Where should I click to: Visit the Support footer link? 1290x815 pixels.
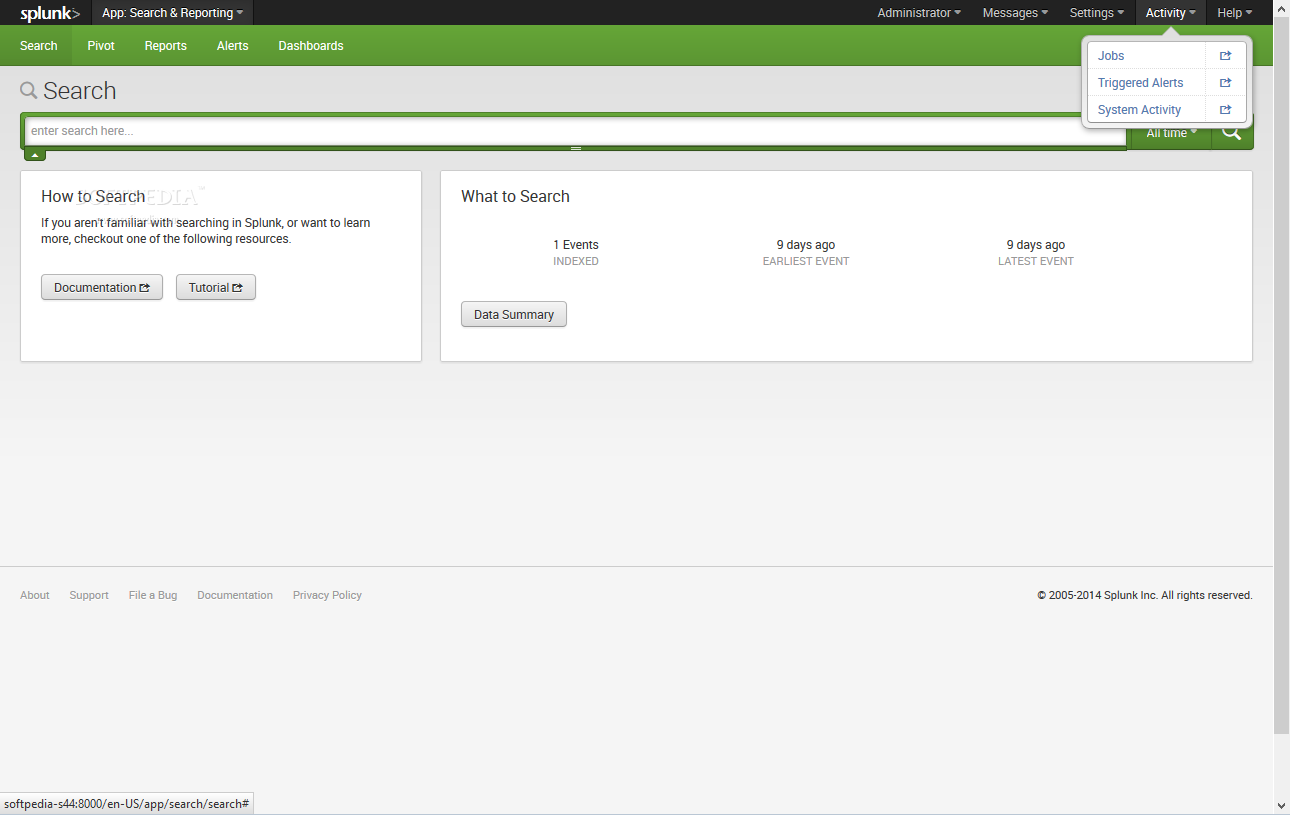89,595
